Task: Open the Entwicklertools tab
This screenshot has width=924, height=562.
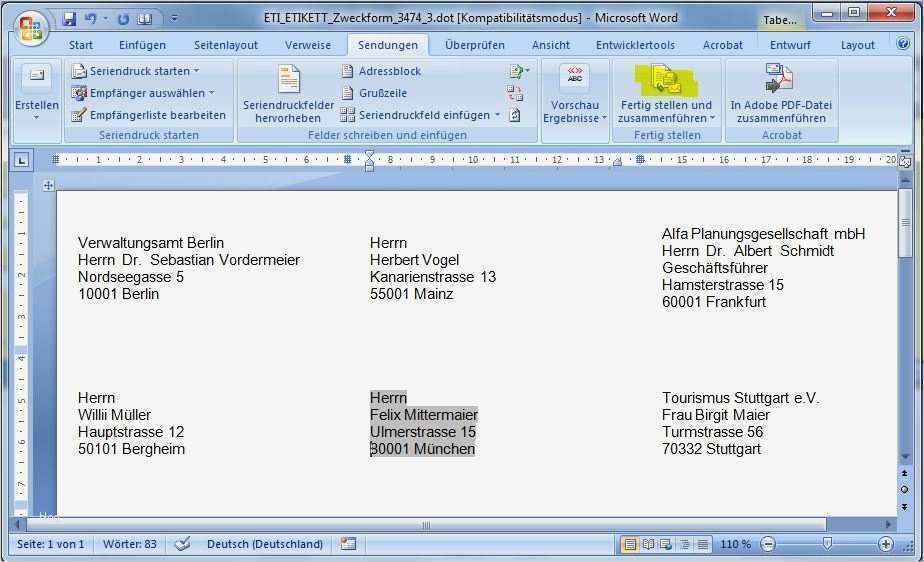Action: point(635,45)
